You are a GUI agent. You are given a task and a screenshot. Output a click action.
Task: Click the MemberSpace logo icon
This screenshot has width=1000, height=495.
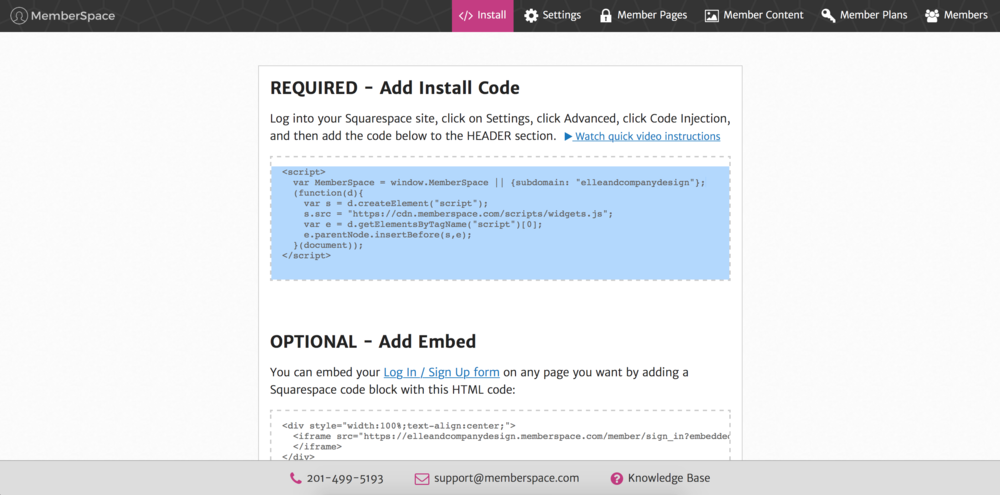[x=19, y=15]
